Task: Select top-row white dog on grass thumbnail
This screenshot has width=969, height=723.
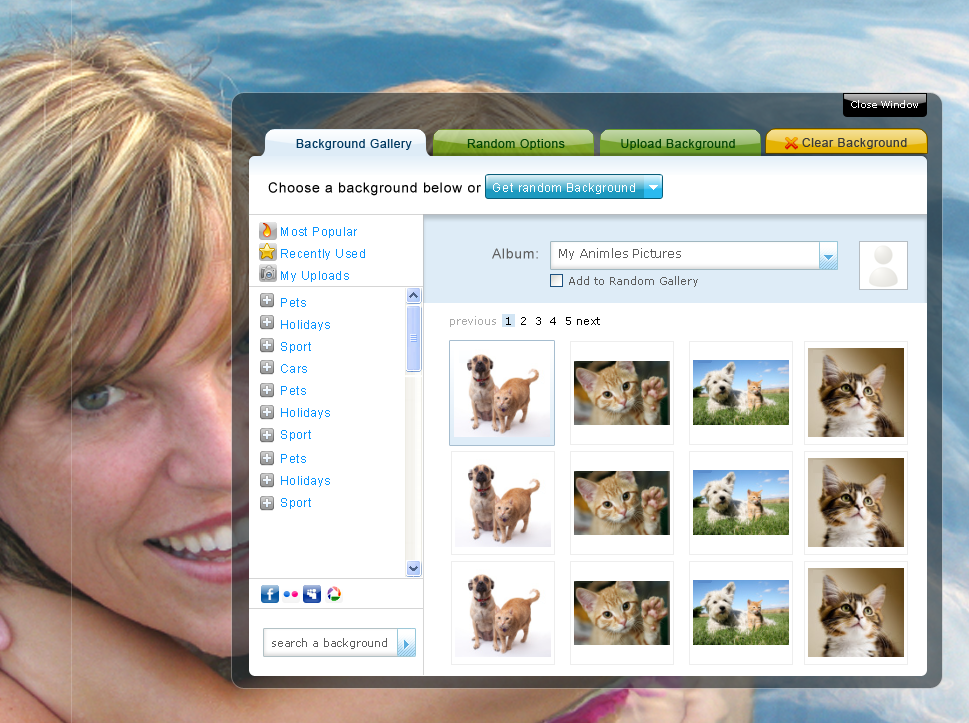Action: (x=741, y=393)
